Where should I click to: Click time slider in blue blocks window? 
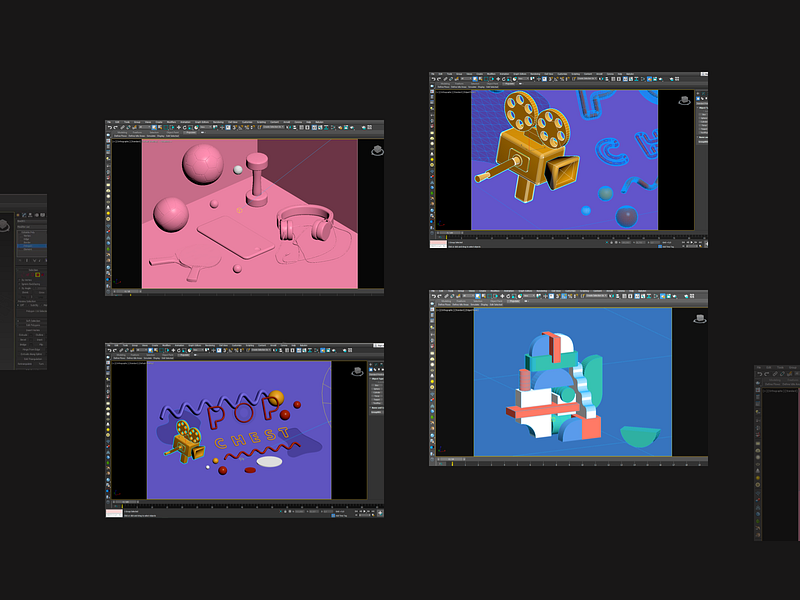(x=452, y=459)
